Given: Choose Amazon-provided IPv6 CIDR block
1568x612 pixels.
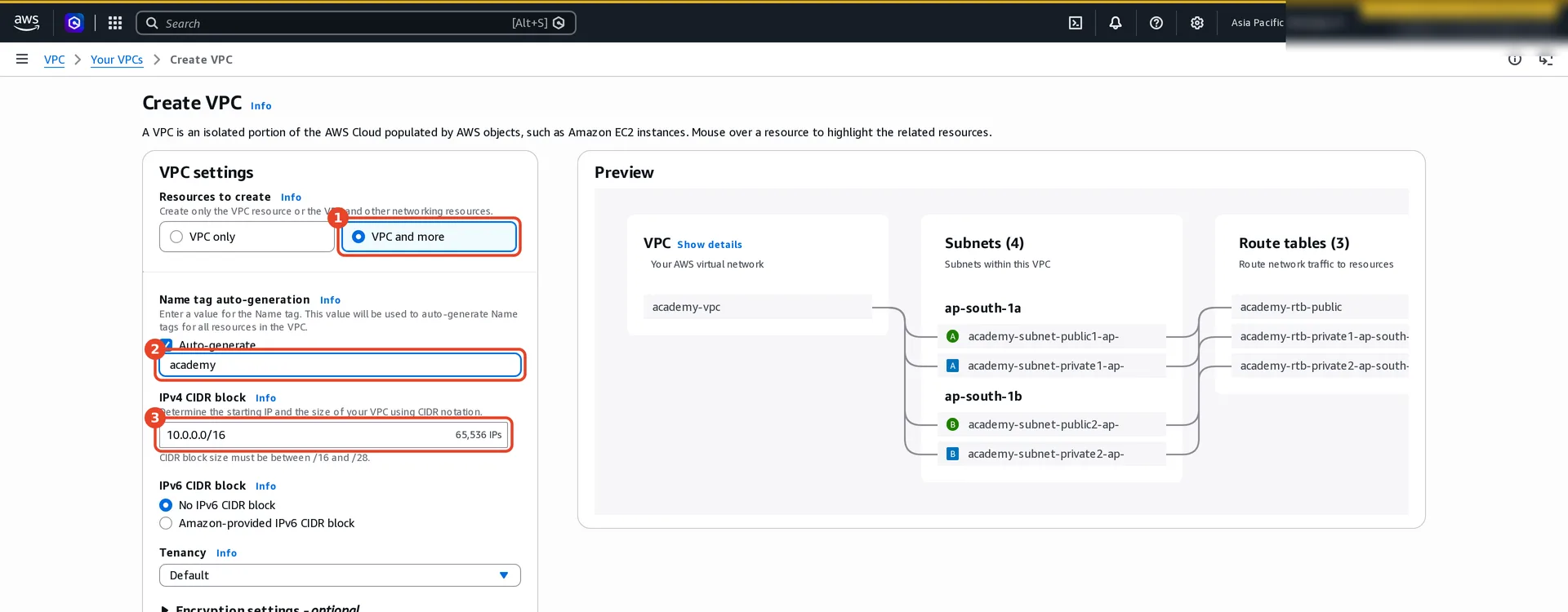Looking at the screenshot, I should 166,523.
